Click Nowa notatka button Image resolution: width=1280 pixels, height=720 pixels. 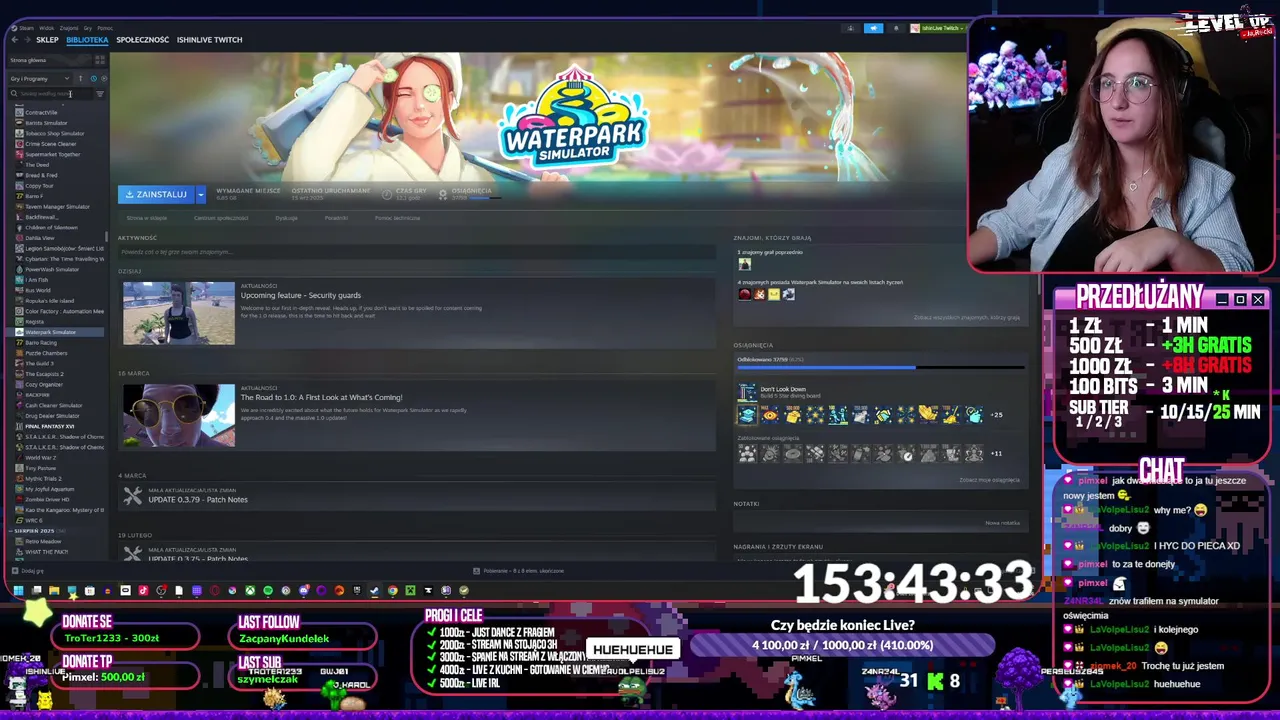tap(1002, 523)
